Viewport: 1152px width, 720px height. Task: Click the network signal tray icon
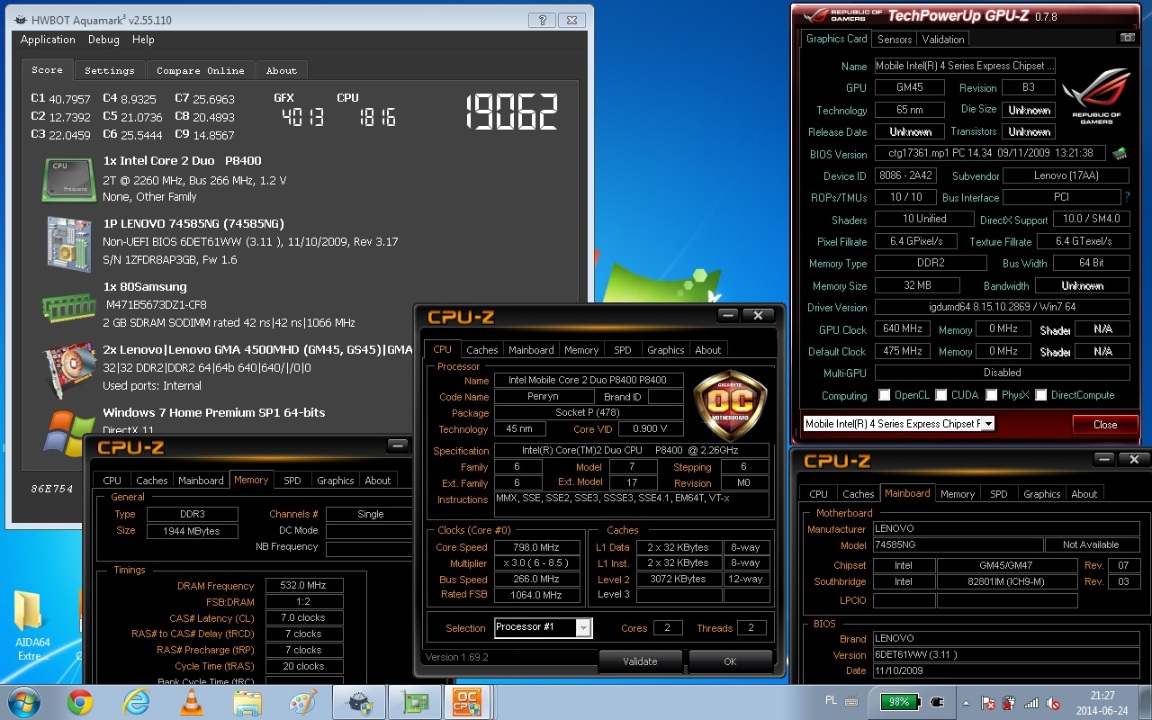[1031, 703]
